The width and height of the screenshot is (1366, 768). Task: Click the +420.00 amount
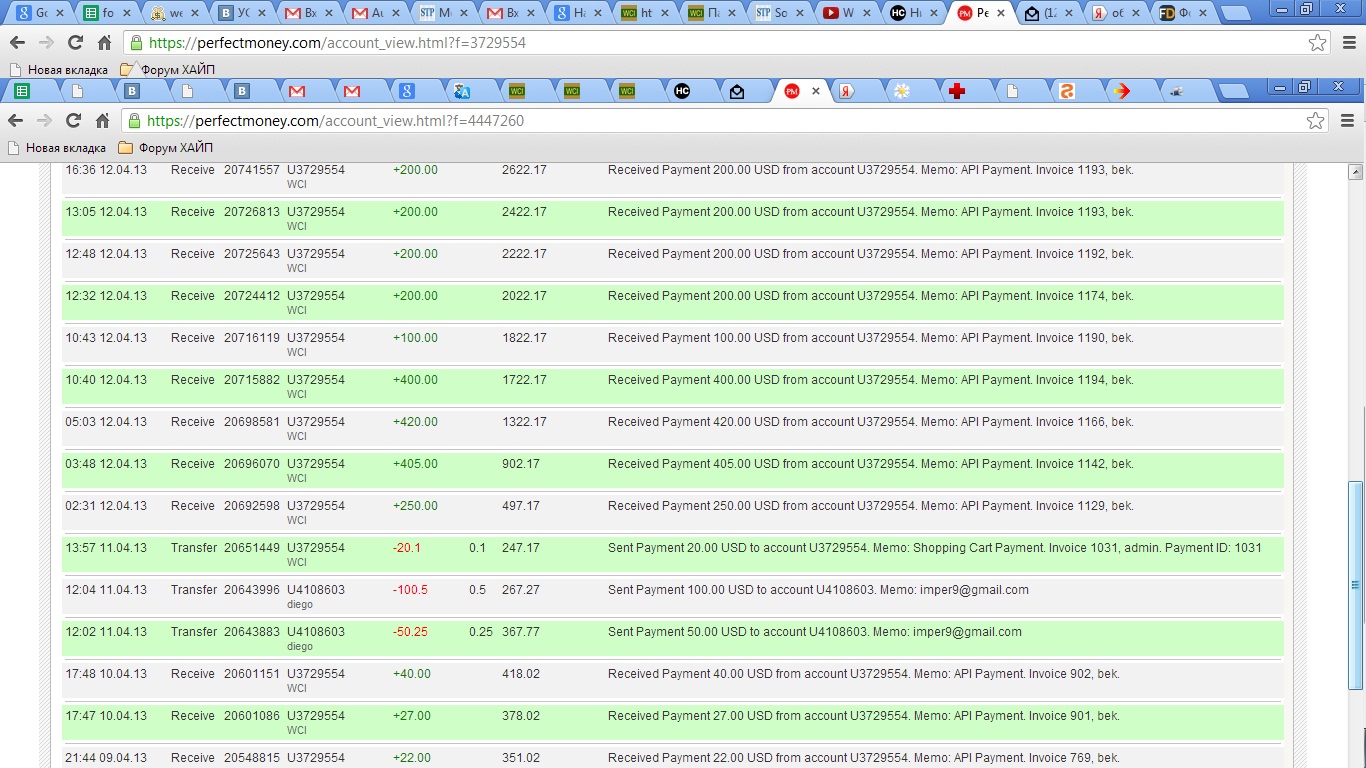pos(415,422)
